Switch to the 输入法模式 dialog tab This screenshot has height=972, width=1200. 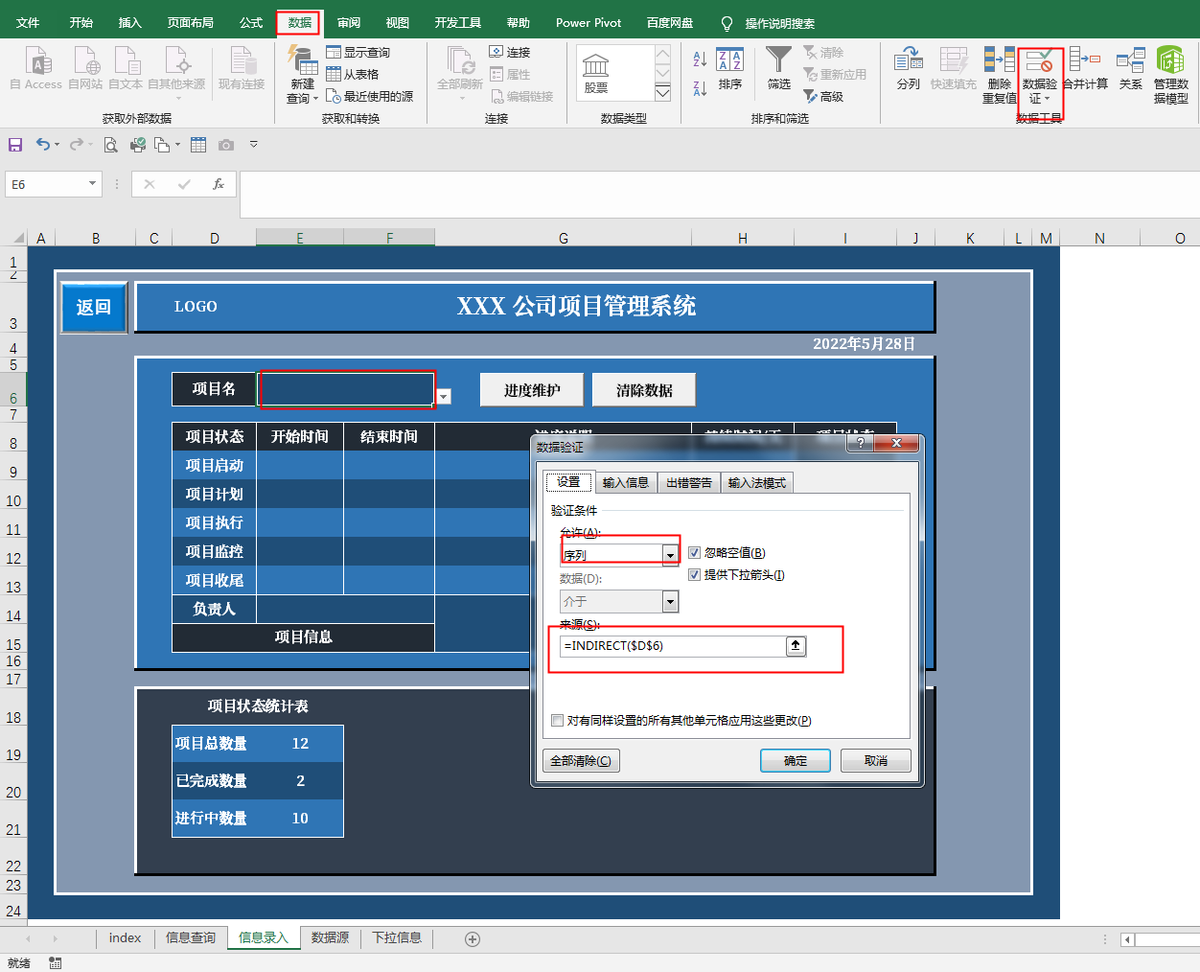[757, 483]
